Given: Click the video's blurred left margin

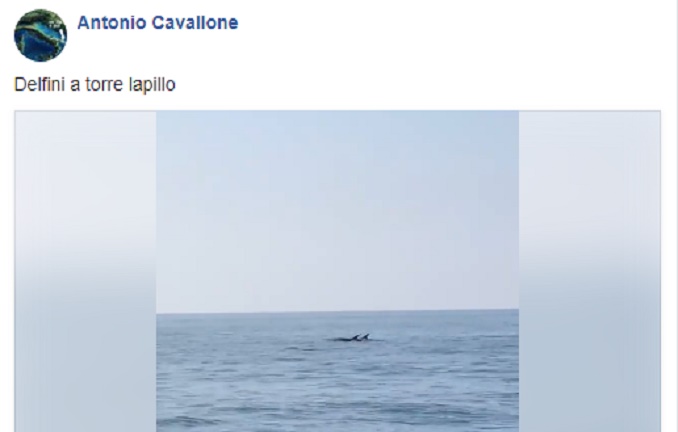Looking at the screenshot, I should 85,271.
